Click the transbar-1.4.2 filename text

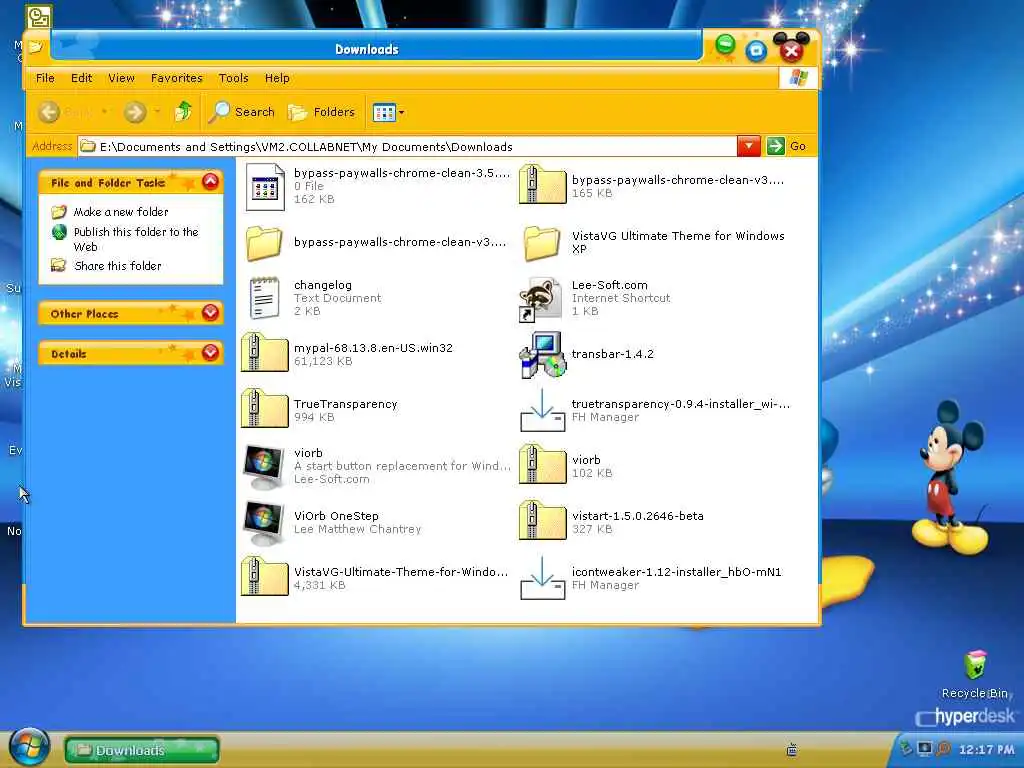[613, 354]
